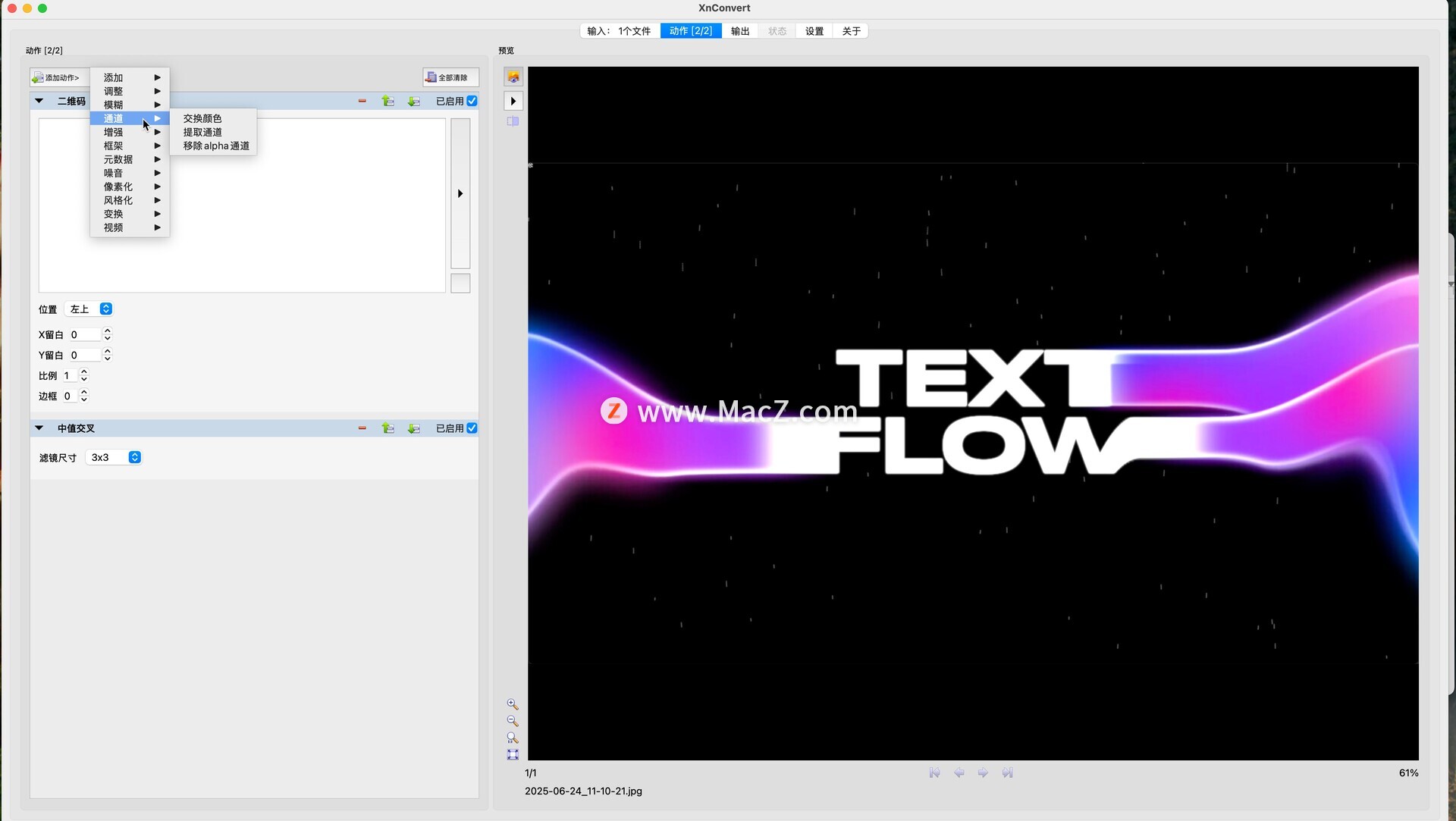Collapse the 二维码 action section
1456x821 pixels.
(39, 101)
